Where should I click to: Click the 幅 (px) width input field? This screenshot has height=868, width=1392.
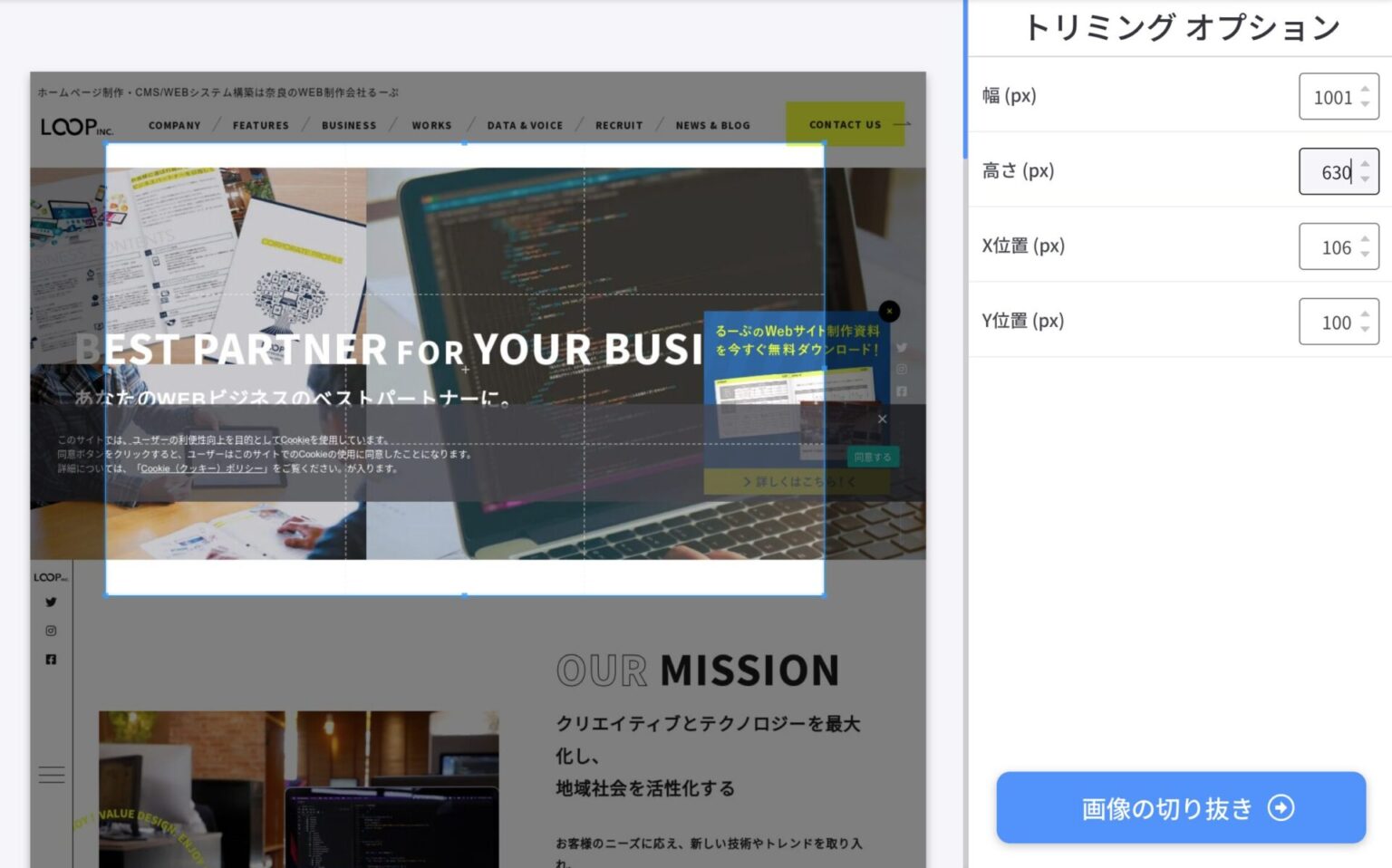coord(1339,96)
